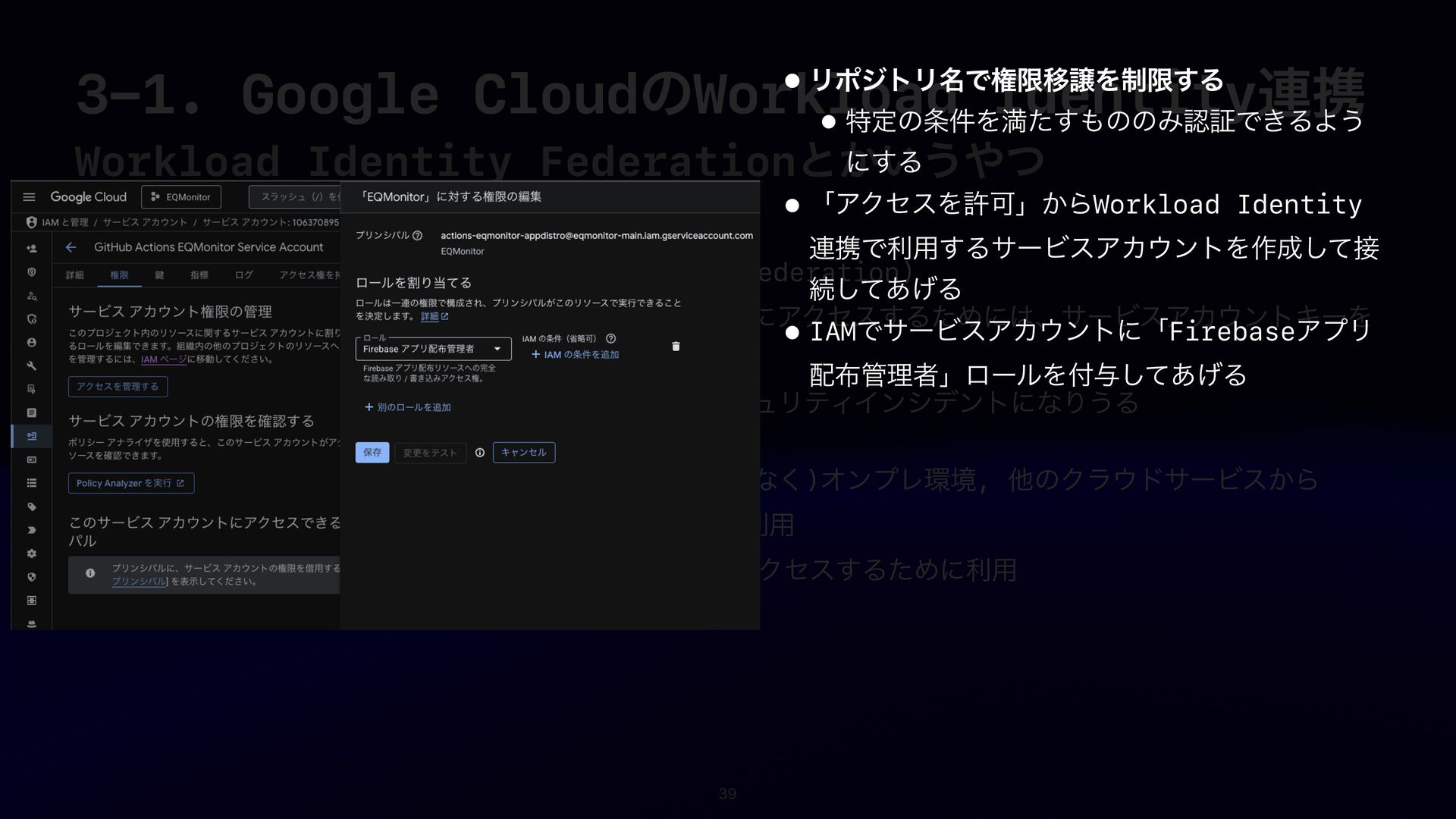
Task: Click the tag icon in the left sidebar
Action: coord(31,507)
